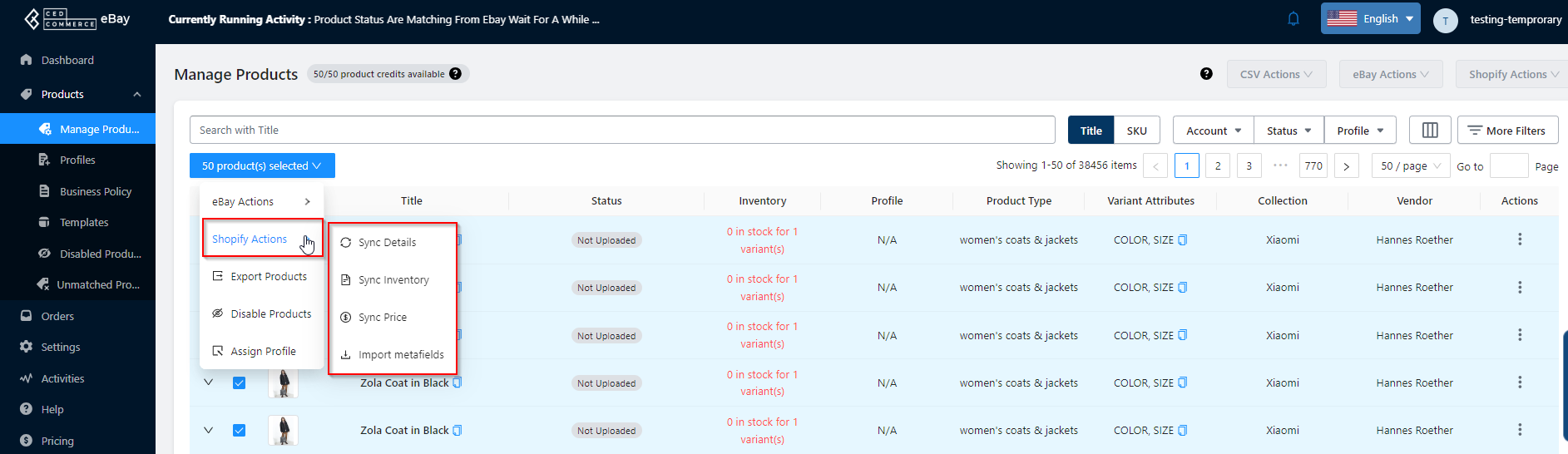
Task: Choose Sync Details submenu item
Action: point(393,242)
